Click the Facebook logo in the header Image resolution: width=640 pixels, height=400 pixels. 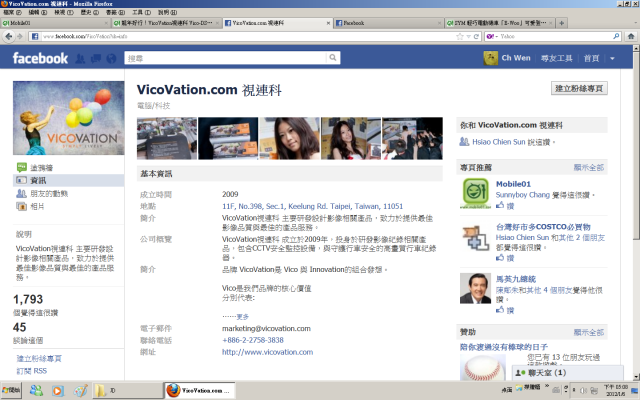coord(40,58)
